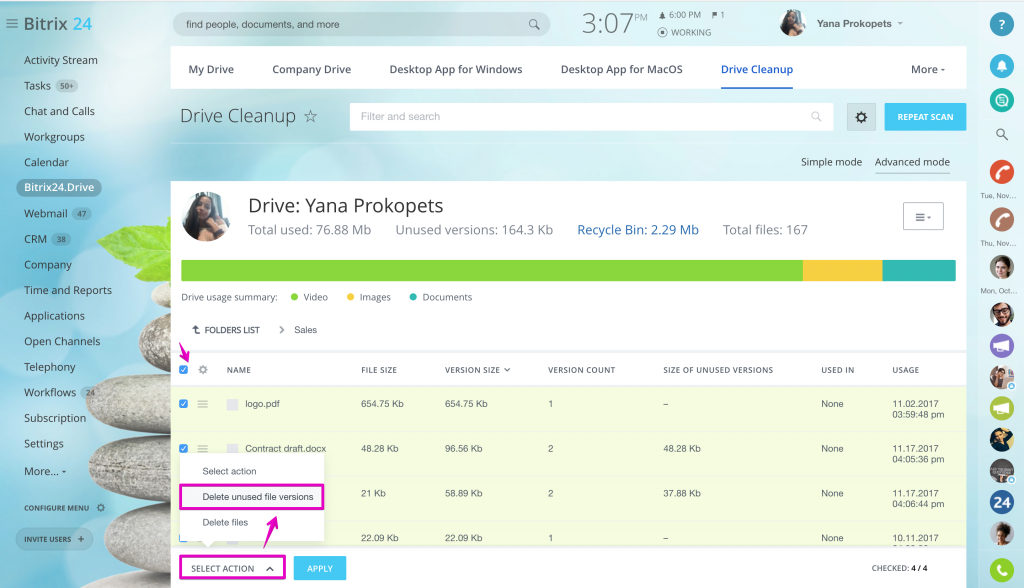Open the purple megaphone chat in sidebar
This screenshot has height=588, width=1024.
tap(1001, 344)
